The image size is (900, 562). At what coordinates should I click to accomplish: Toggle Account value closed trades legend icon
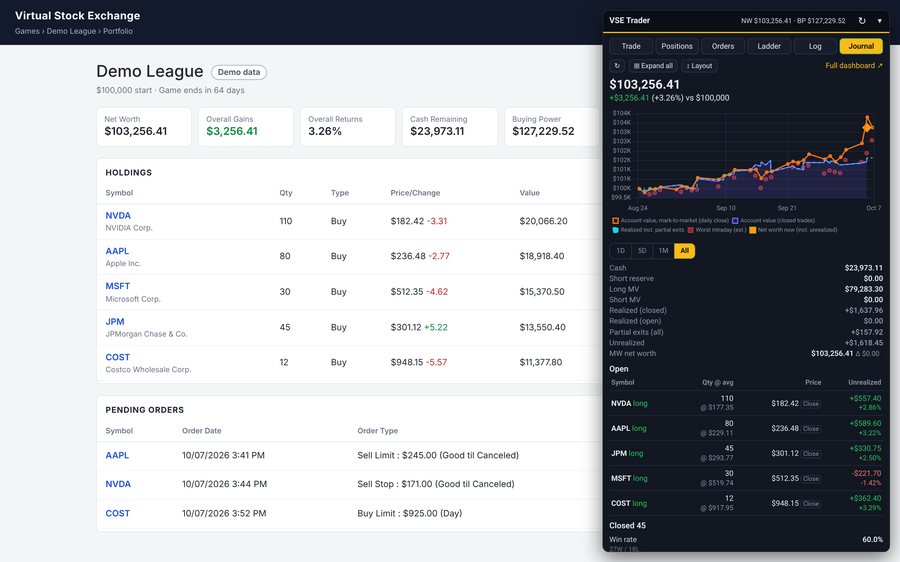point(735,220)
